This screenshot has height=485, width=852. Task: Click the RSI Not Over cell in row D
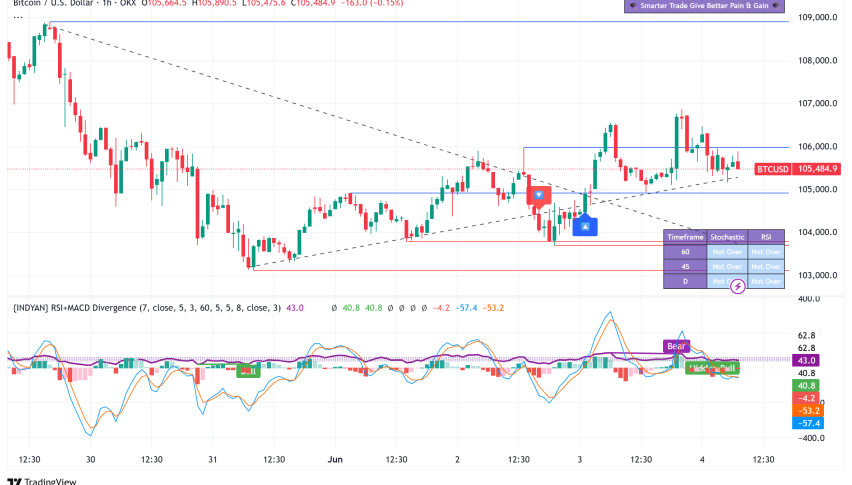coord(766,281)
